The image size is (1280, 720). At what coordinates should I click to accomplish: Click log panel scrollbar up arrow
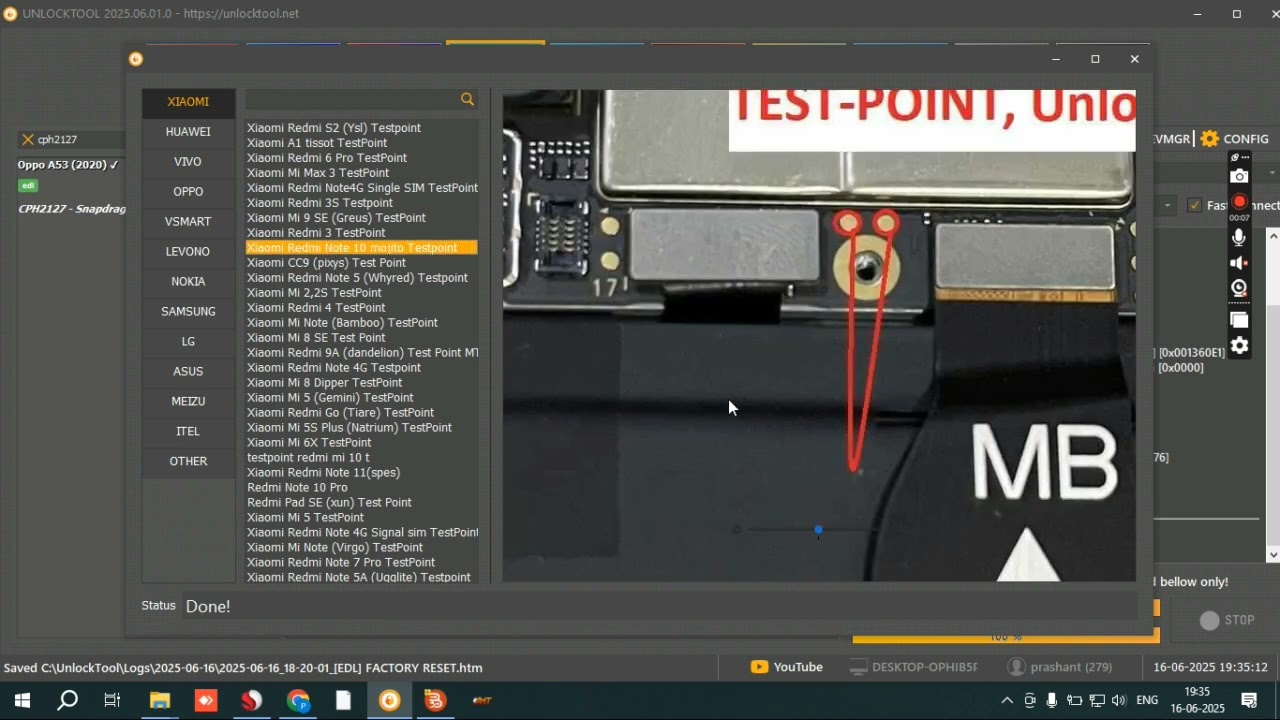pyautogui.click(x=1273, y=236)
